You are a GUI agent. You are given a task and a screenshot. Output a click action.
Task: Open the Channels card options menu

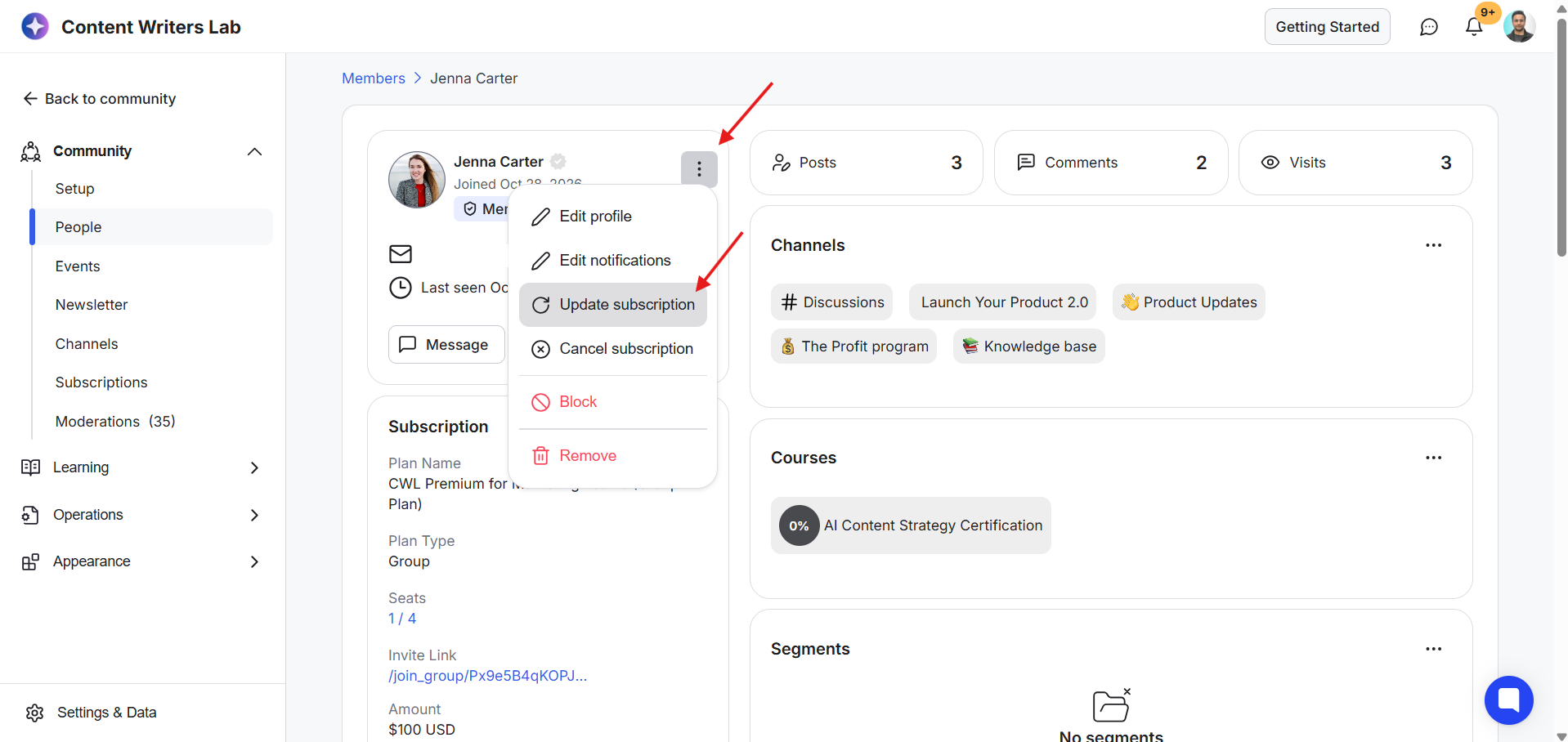pos(1433,245)
